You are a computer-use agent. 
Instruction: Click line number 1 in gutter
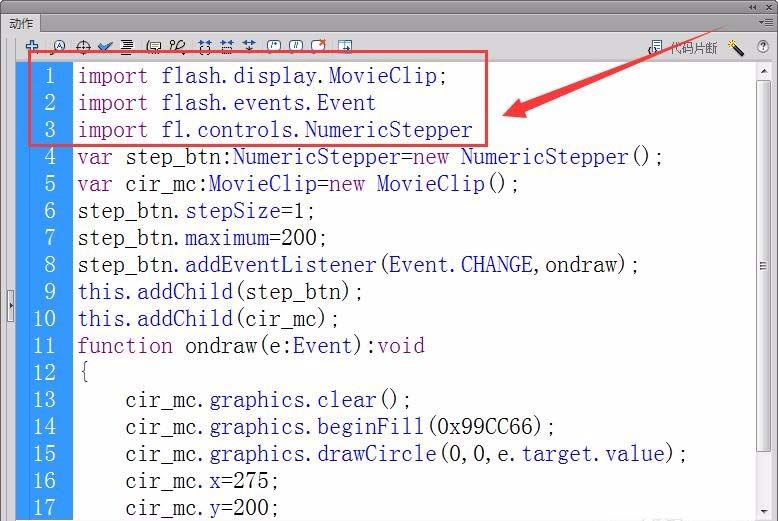50,76
